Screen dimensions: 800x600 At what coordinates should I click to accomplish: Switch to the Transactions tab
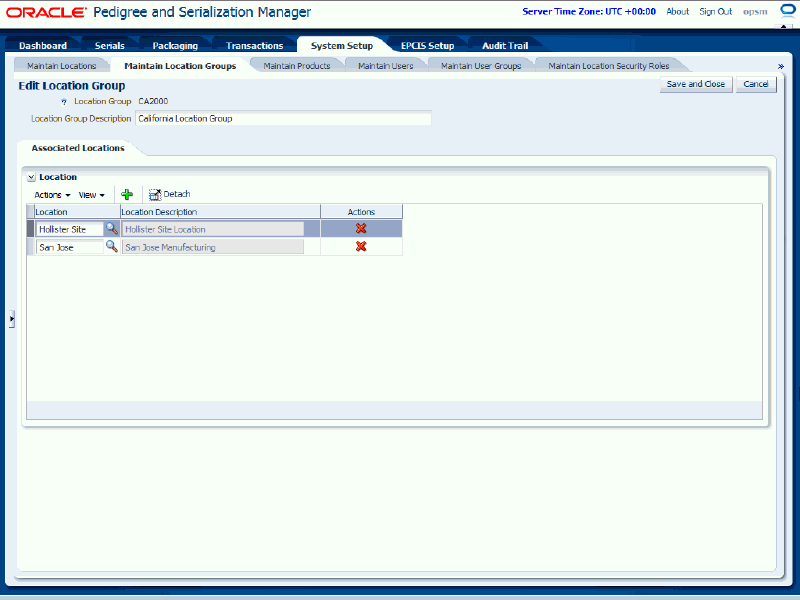click(x=255, y=45)
